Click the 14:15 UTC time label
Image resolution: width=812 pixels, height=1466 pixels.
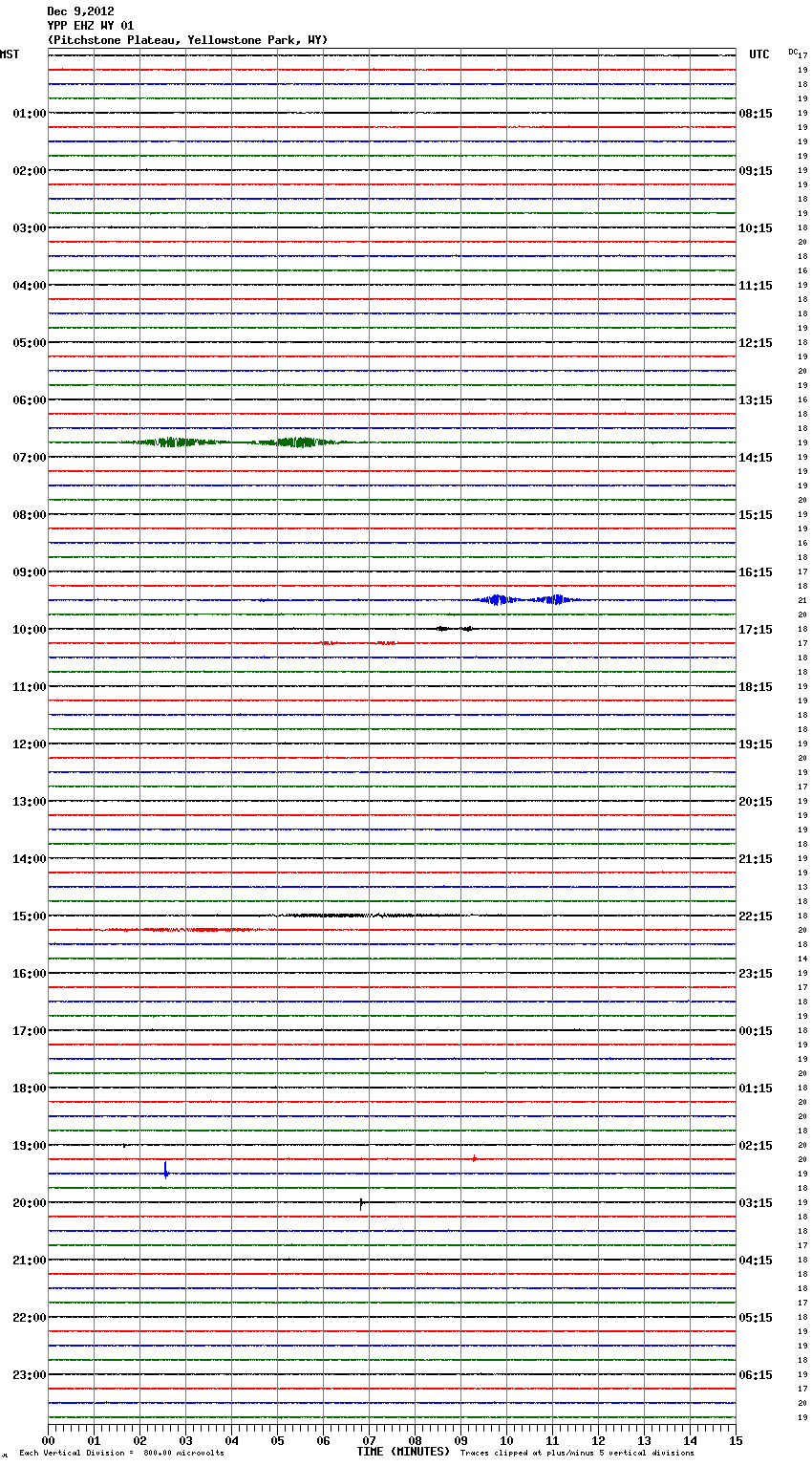[x=756, y=458]
